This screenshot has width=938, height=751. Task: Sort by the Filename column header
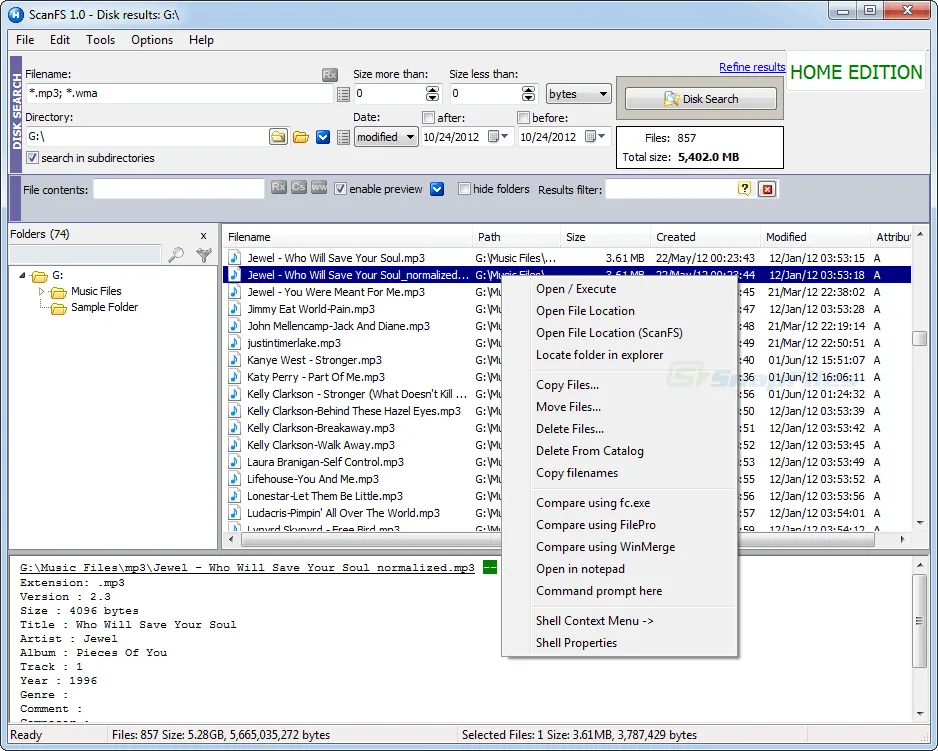(x=348, y=238)
